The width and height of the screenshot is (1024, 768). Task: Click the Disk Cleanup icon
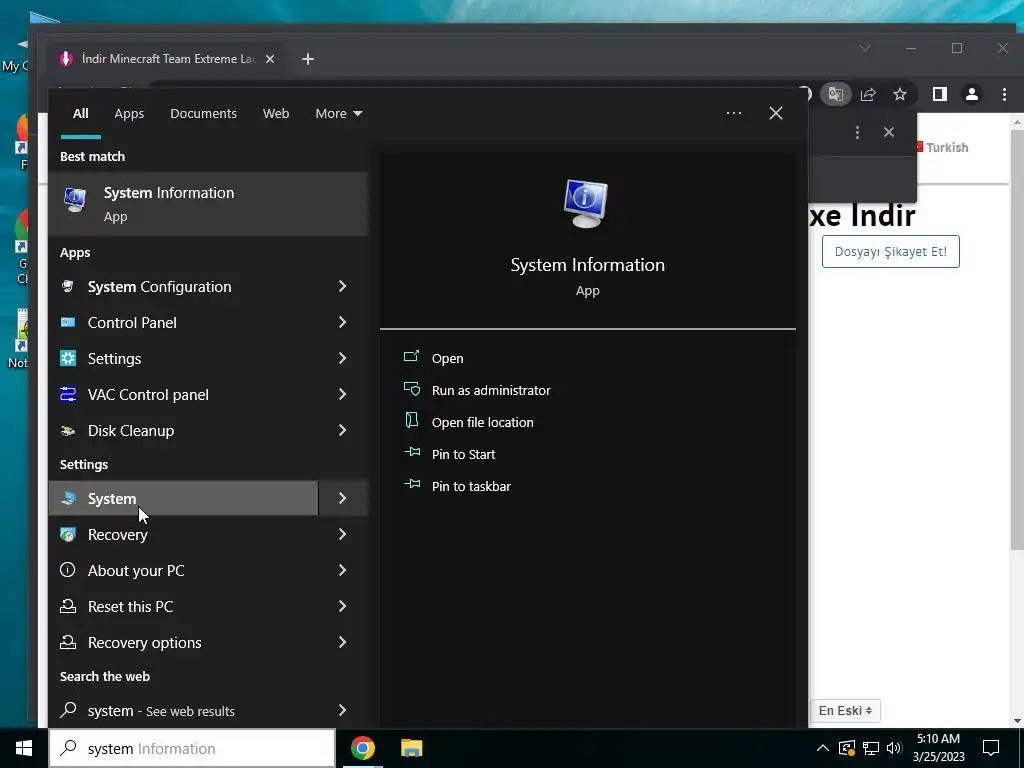pyautogui.click(x=68, y=430)
